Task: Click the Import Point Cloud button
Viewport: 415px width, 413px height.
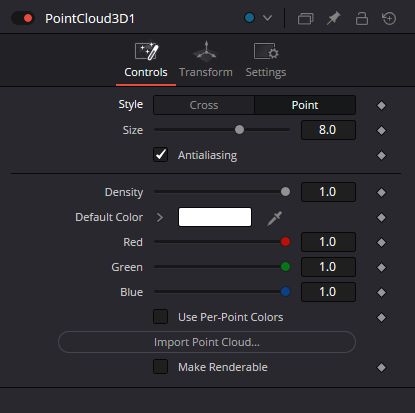Action: [x=207, y=342]
